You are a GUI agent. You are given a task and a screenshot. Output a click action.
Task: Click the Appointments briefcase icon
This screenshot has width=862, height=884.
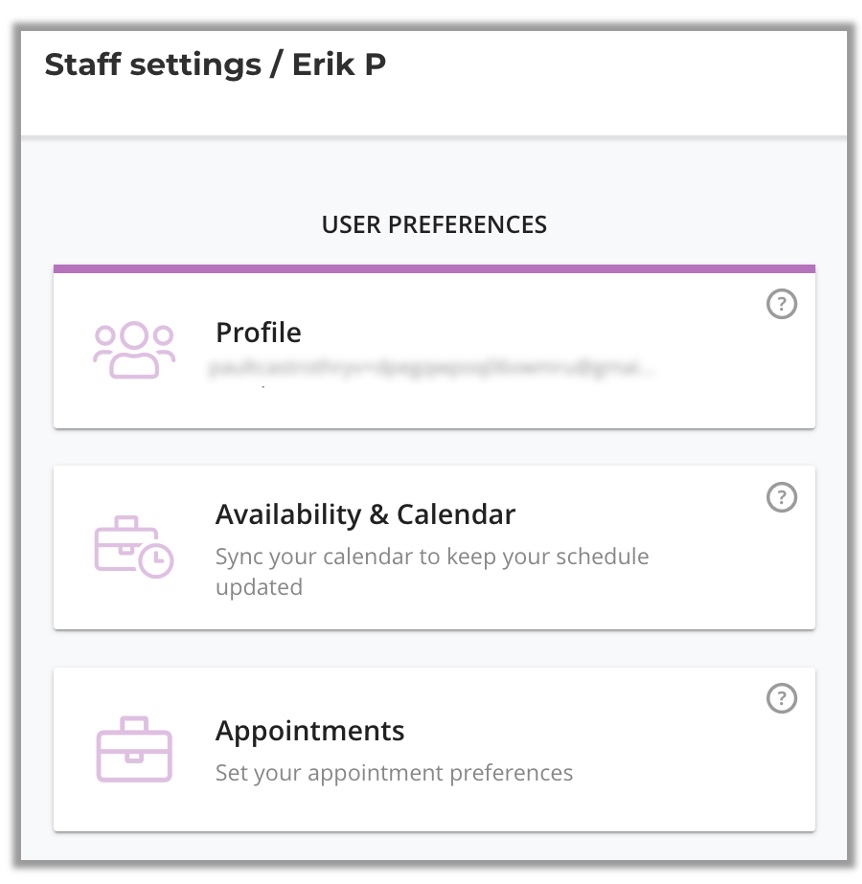pos(134,749)
